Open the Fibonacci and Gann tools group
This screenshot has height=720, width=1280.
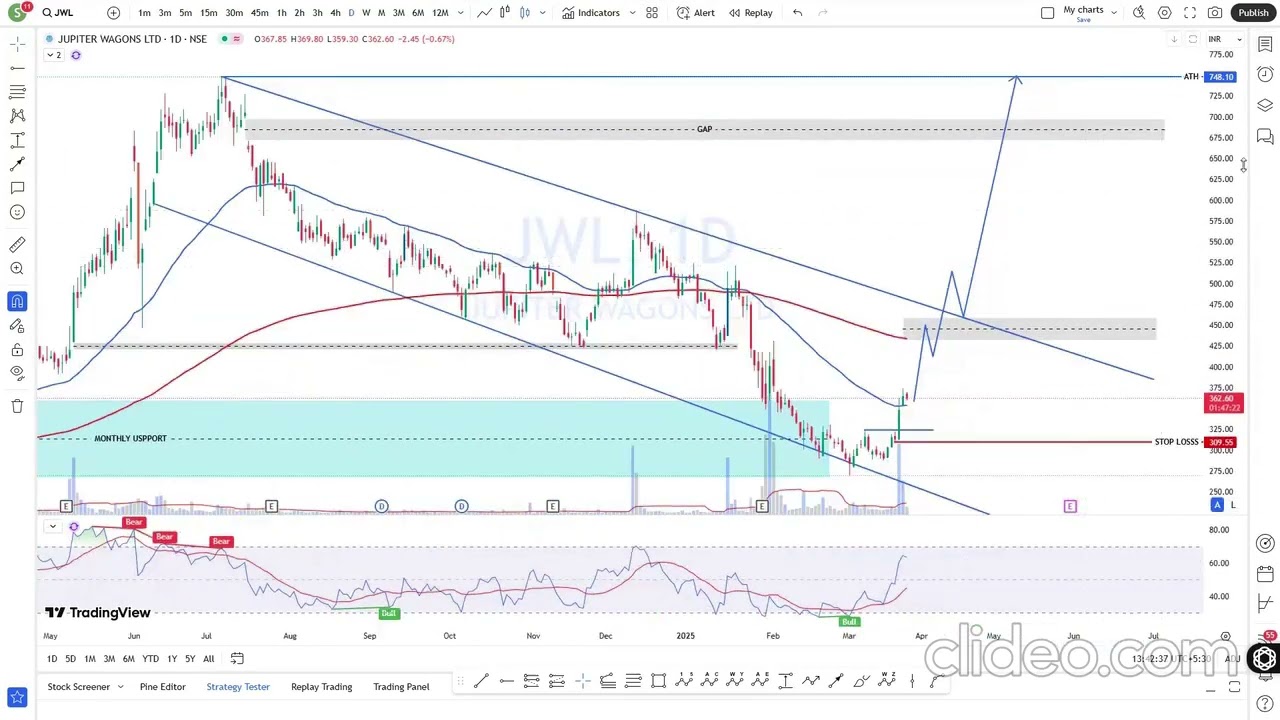(x=17, y=92)
